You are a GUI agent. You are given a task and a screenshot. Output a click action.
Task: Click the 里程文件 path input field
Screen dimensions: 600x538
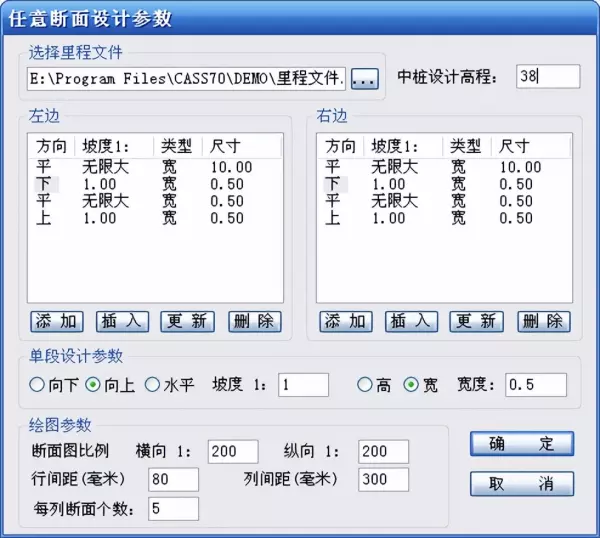[186, 79]
